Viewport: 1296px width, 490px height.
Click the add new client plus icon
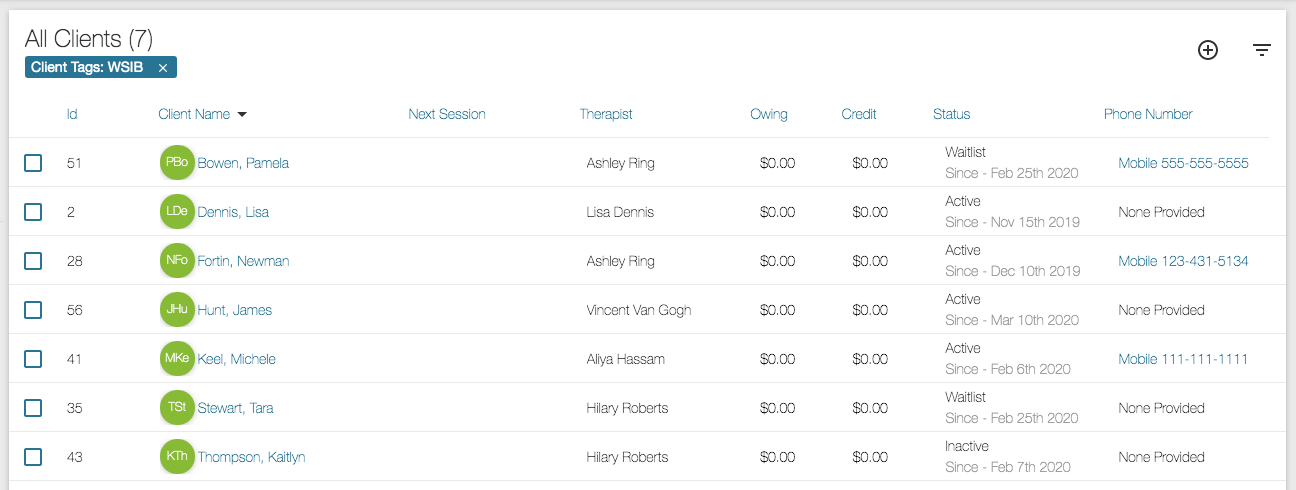point(1208,50)
